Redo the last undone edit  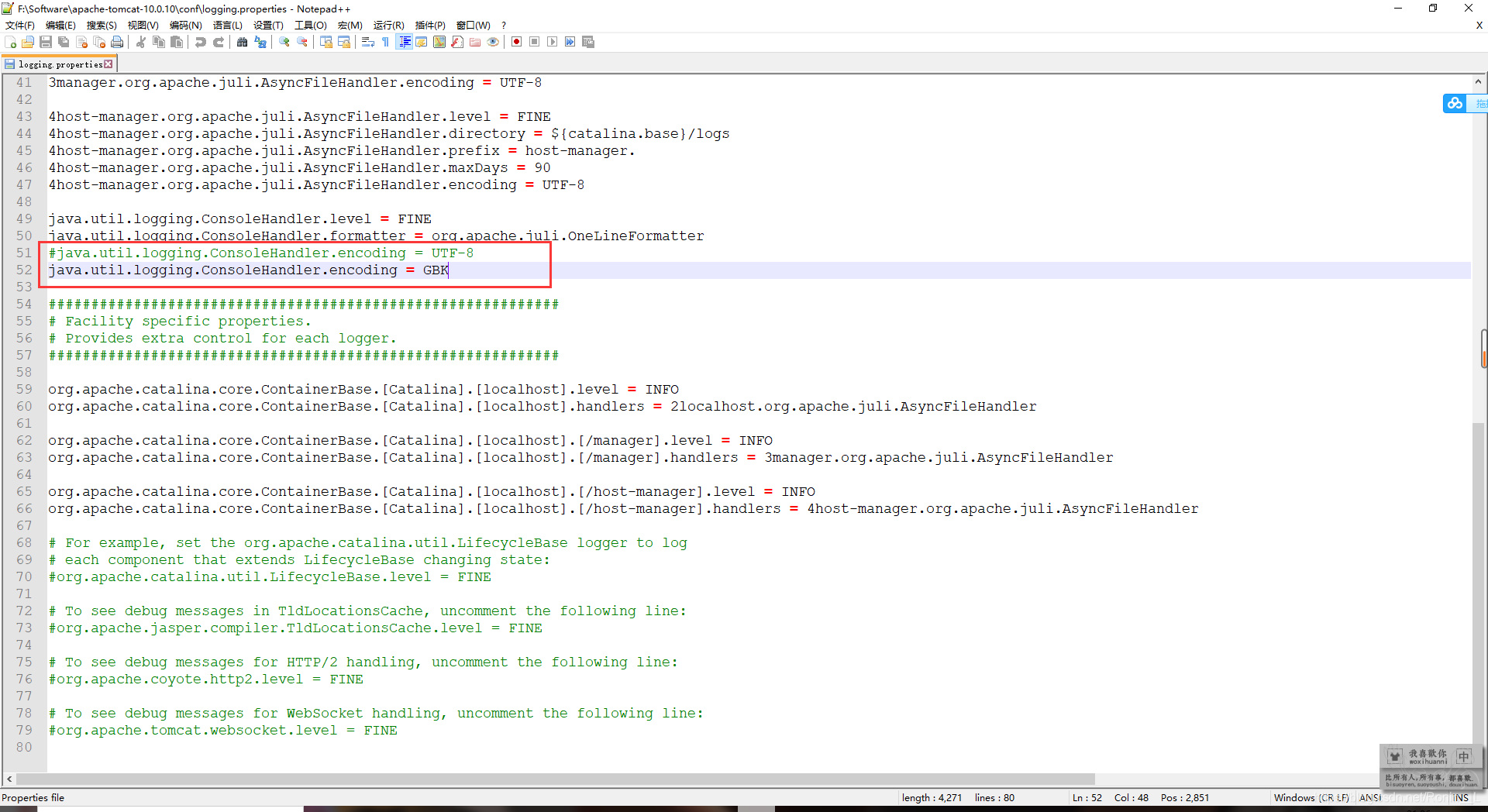219,42
